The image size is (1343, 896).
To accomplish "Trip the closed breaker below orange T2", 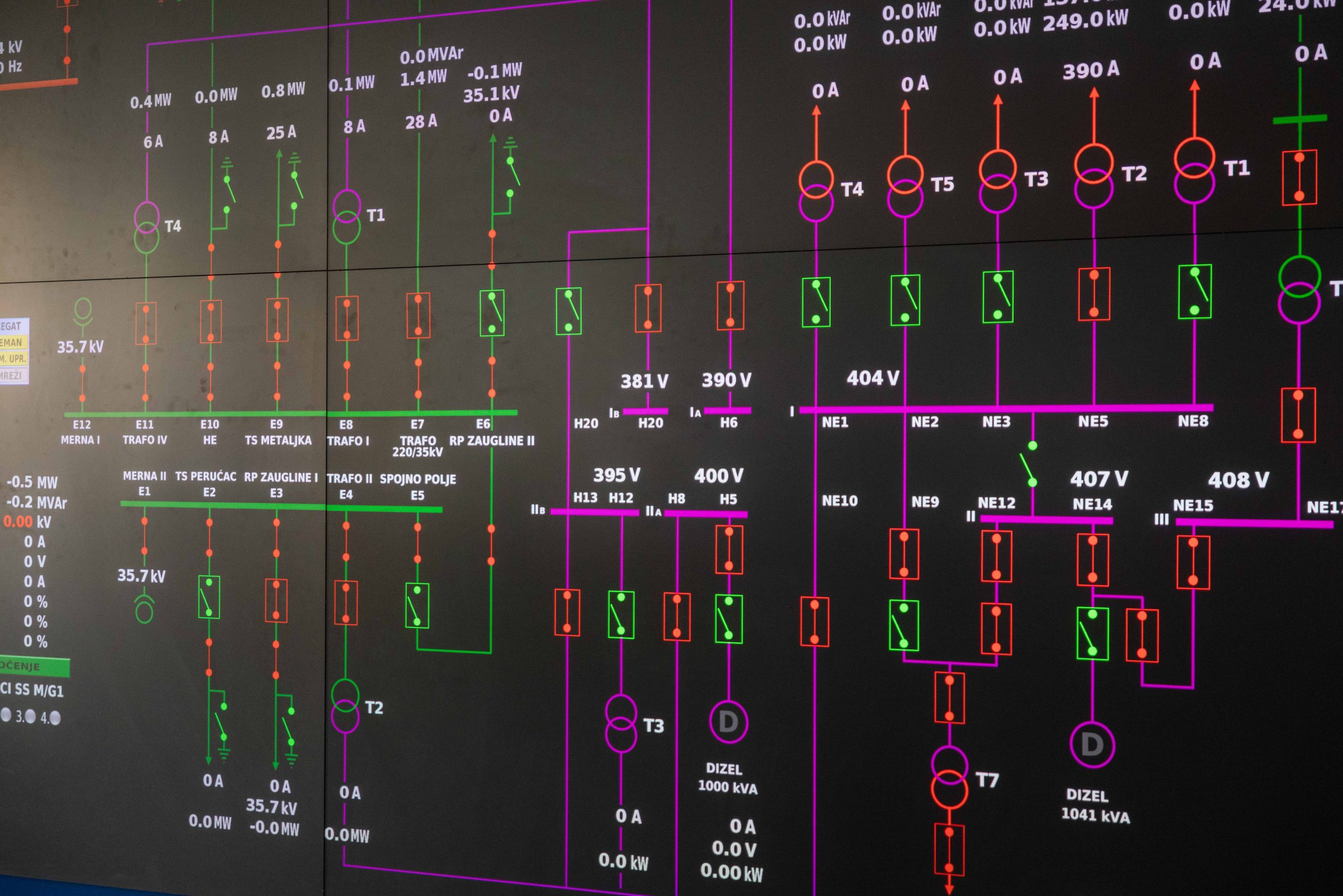I will pyautogui.click(x=1093, y=294).
